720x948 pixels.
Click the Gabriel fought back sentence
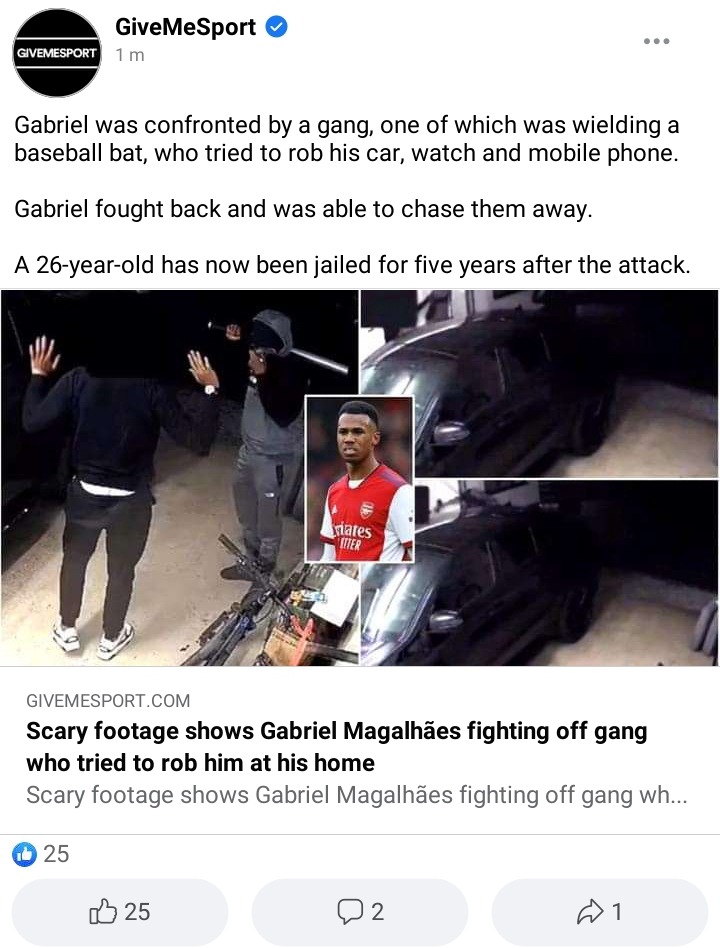303,209
